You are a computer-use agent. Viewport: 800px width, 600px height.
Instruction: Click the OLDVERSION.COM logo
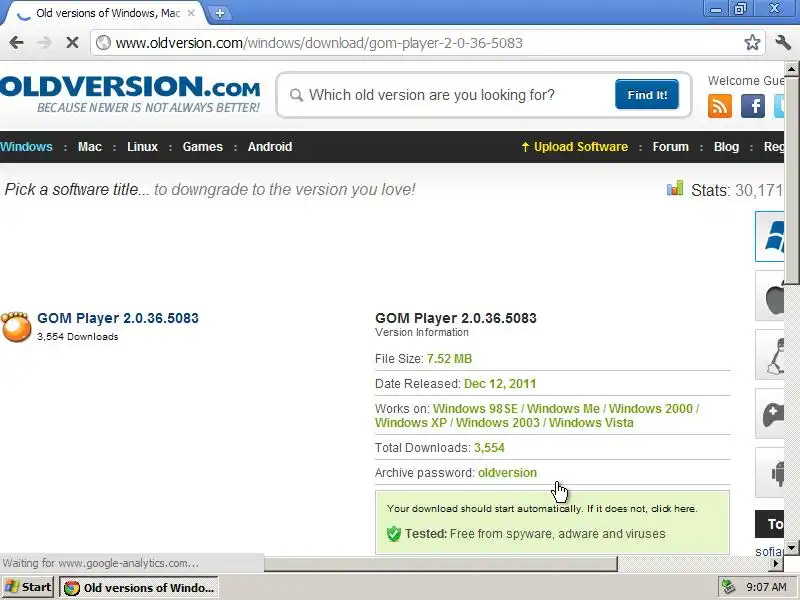[130, 94]
